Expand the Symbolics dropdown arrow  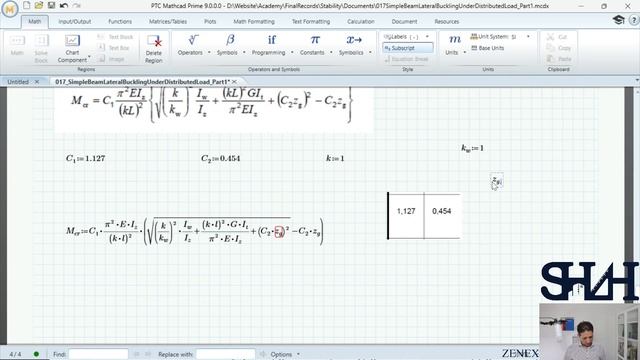click(370, 53)
